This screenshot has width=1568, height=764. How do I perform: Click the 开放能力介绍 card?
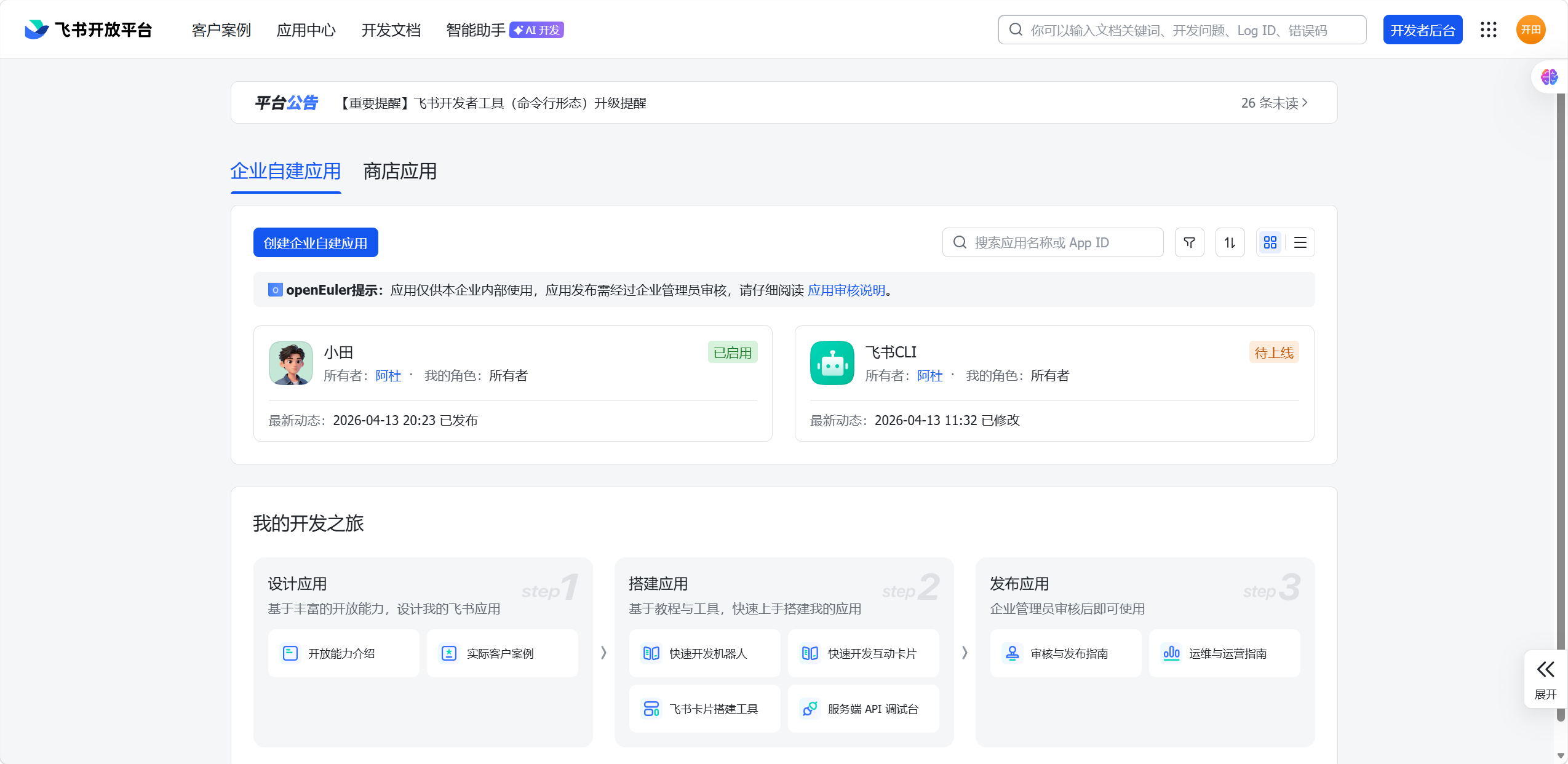point(343,653)
